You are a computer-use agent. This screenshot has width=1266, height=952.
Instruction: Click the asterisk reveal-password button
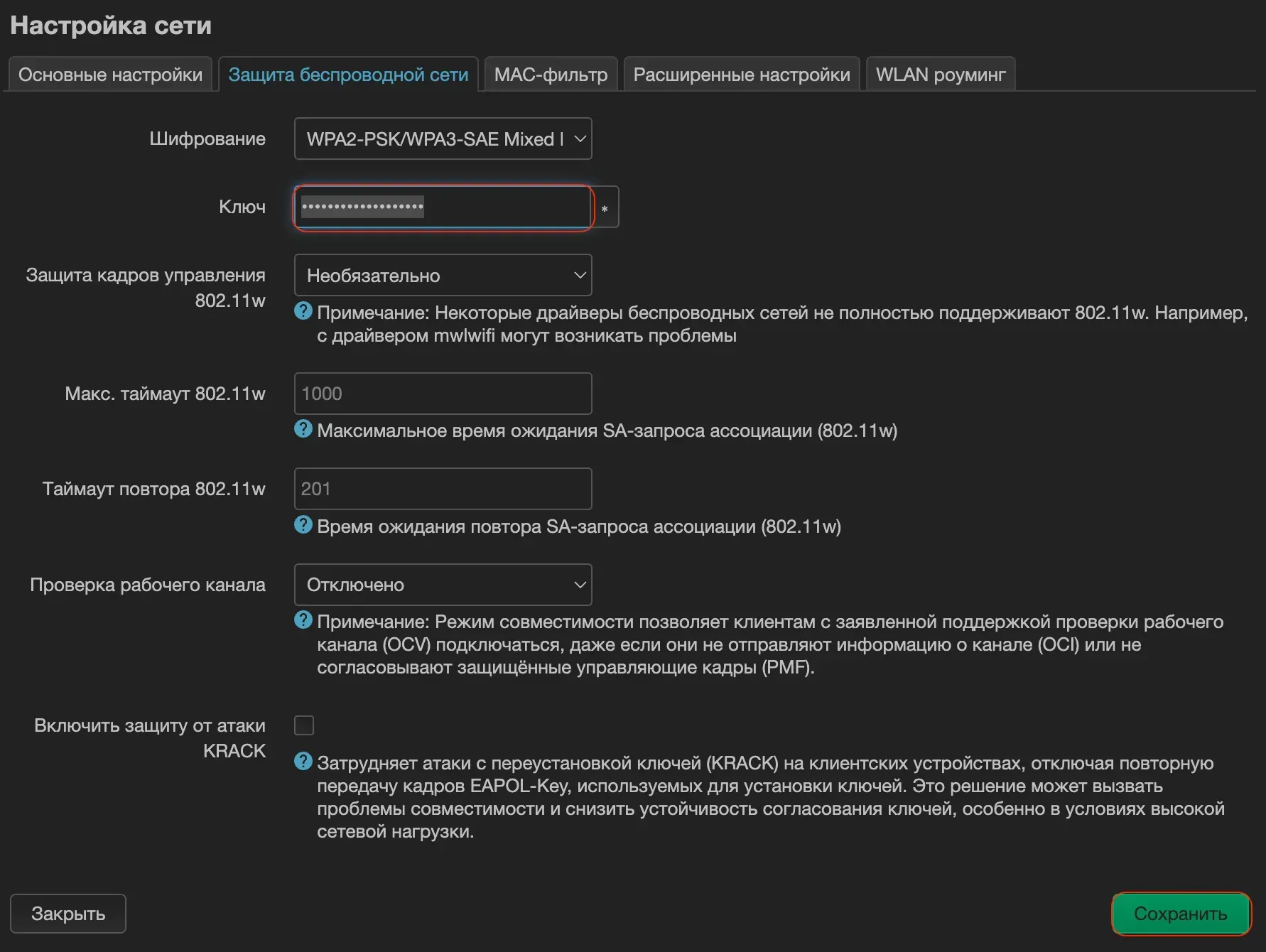click(x=605, y=207)
